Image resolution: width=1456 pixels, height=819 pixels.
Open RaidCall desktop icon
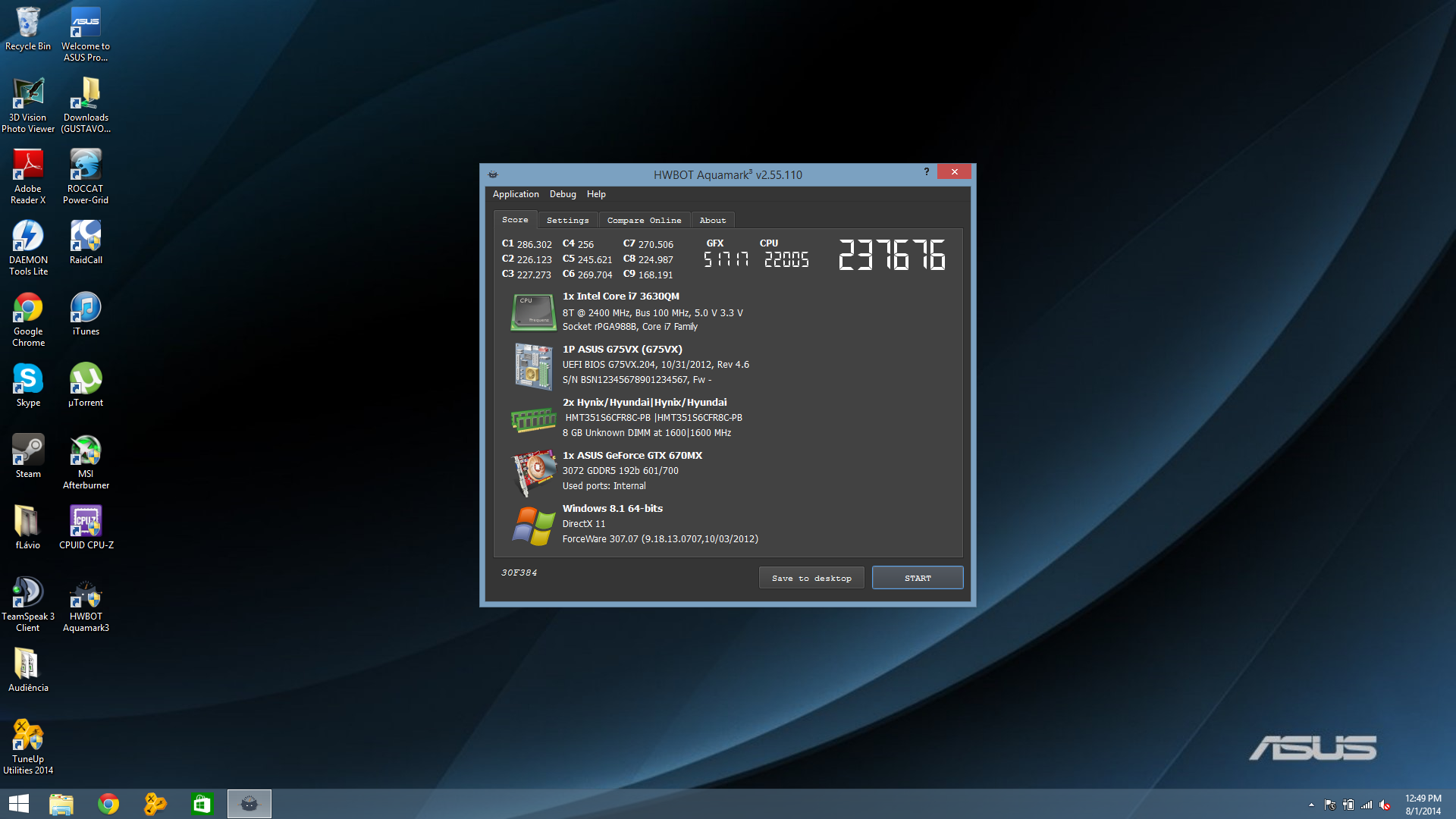tap(86, 243)
